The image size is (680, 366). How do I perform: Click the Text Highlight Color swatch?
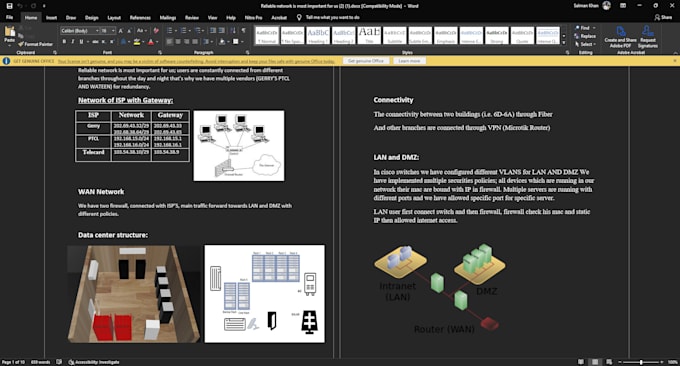point(137,42)
